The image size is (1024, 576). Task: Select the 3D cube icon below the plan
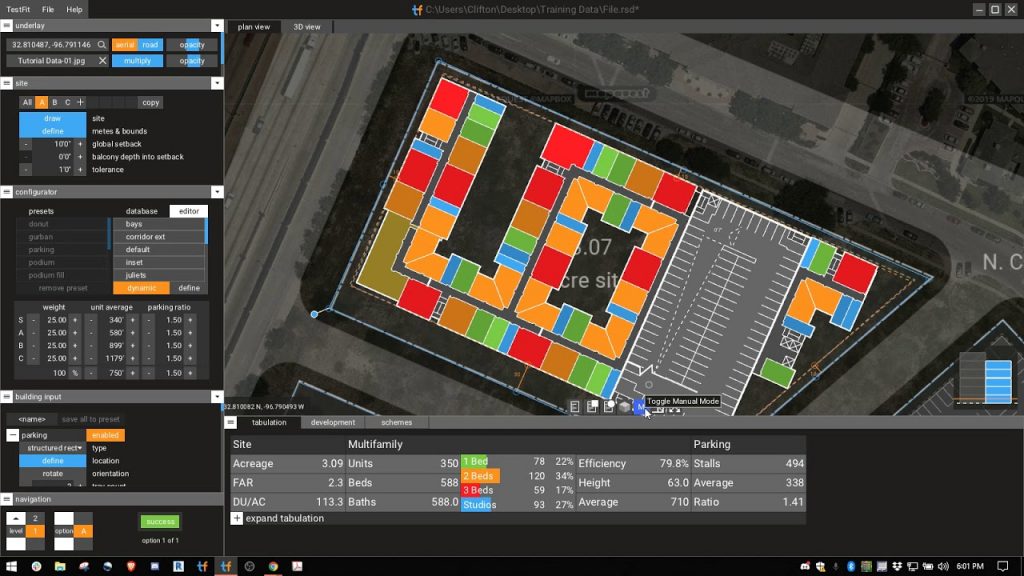[624, 407]
